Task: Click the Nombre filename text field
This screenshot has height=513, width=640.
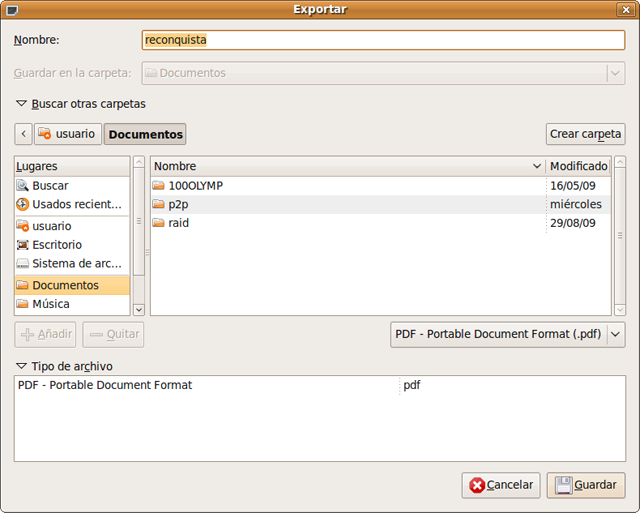Action: point(383,41)
